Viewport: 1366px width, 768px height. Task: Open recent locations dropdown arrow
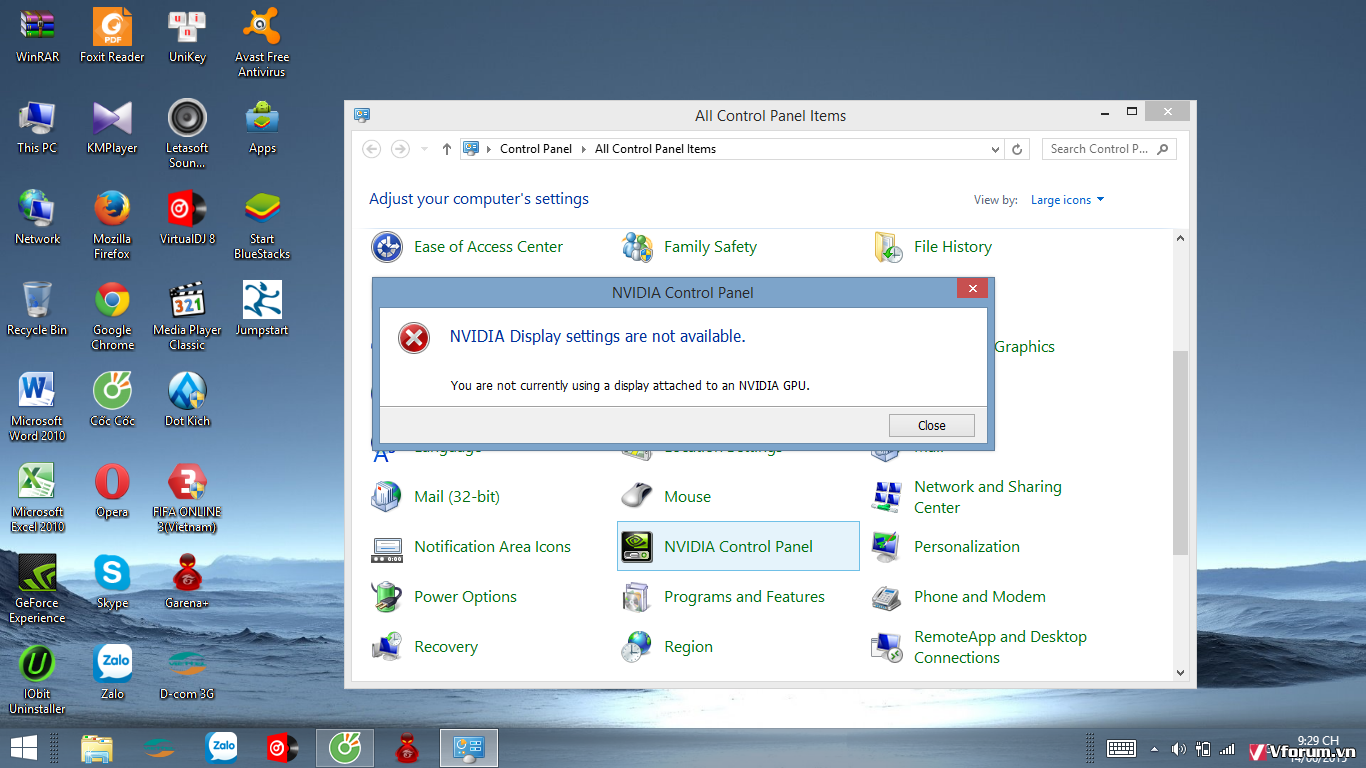424,149
